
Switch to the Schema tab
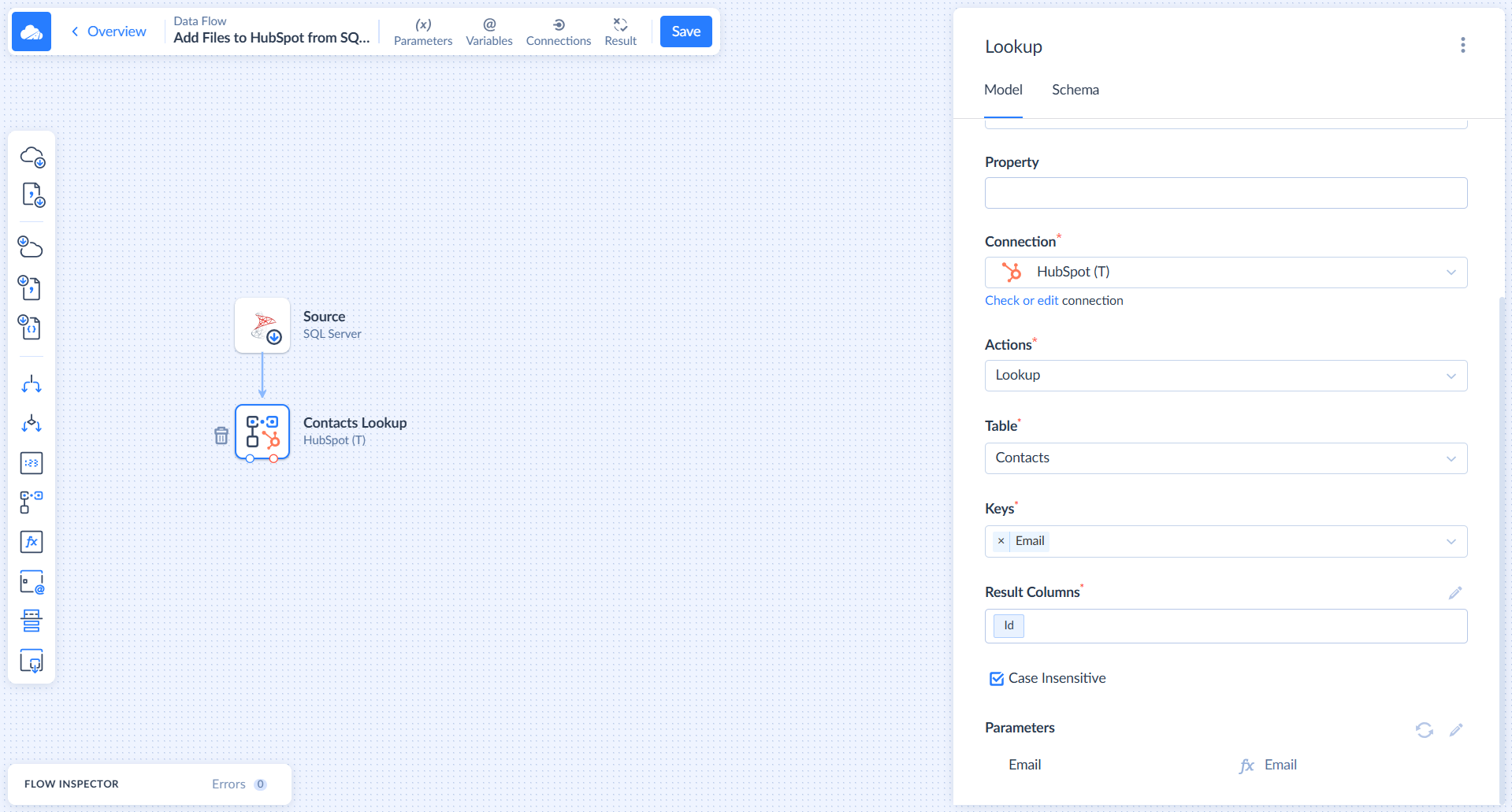click(1075, 90)
